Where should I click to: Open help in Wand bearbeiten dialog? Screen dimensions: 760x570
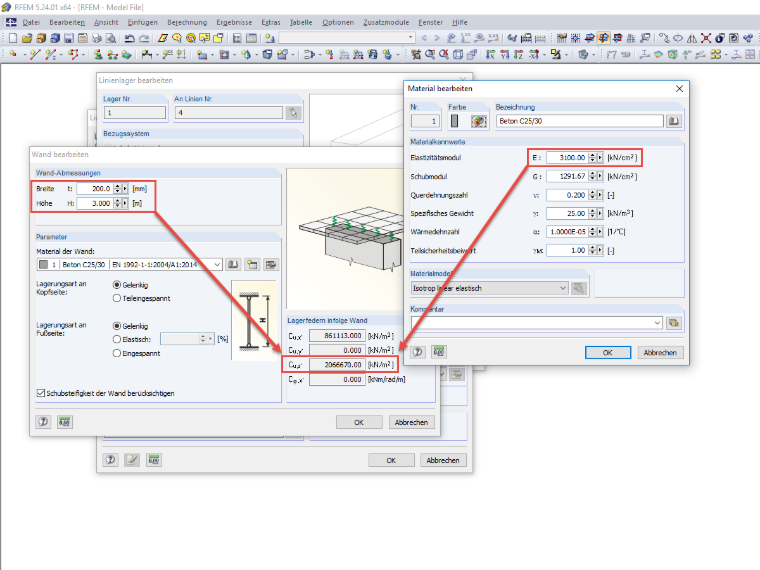[x=43, y=422]
